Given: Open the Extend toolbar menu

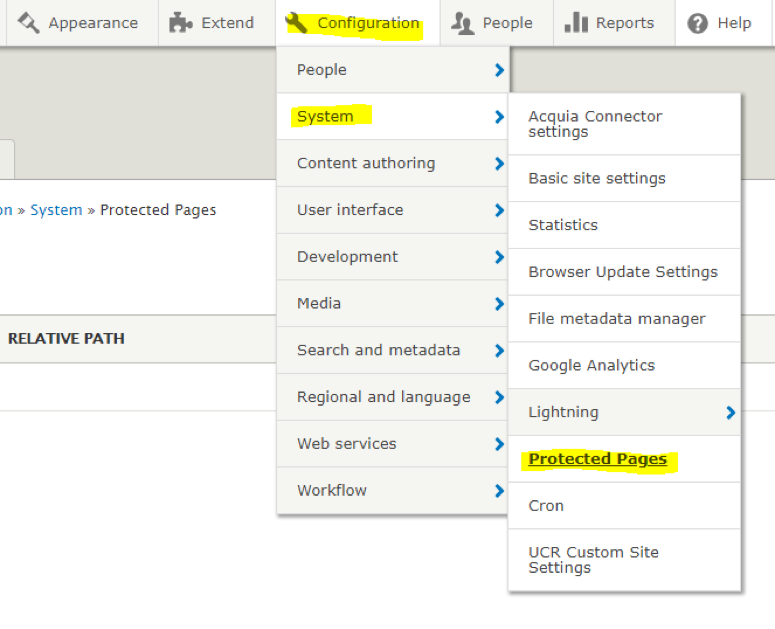Looking at the screenshot, I should pyautogui.click(x=217, y=23).
